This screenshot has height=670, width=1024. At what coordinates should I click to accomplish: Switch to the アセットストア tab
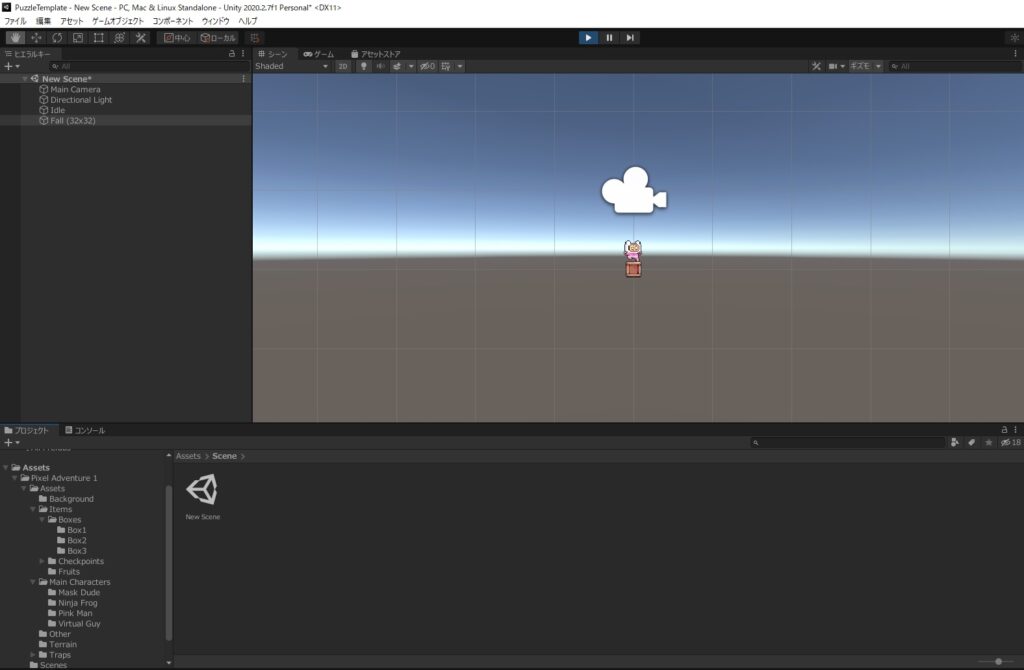[x=376, y=54]
